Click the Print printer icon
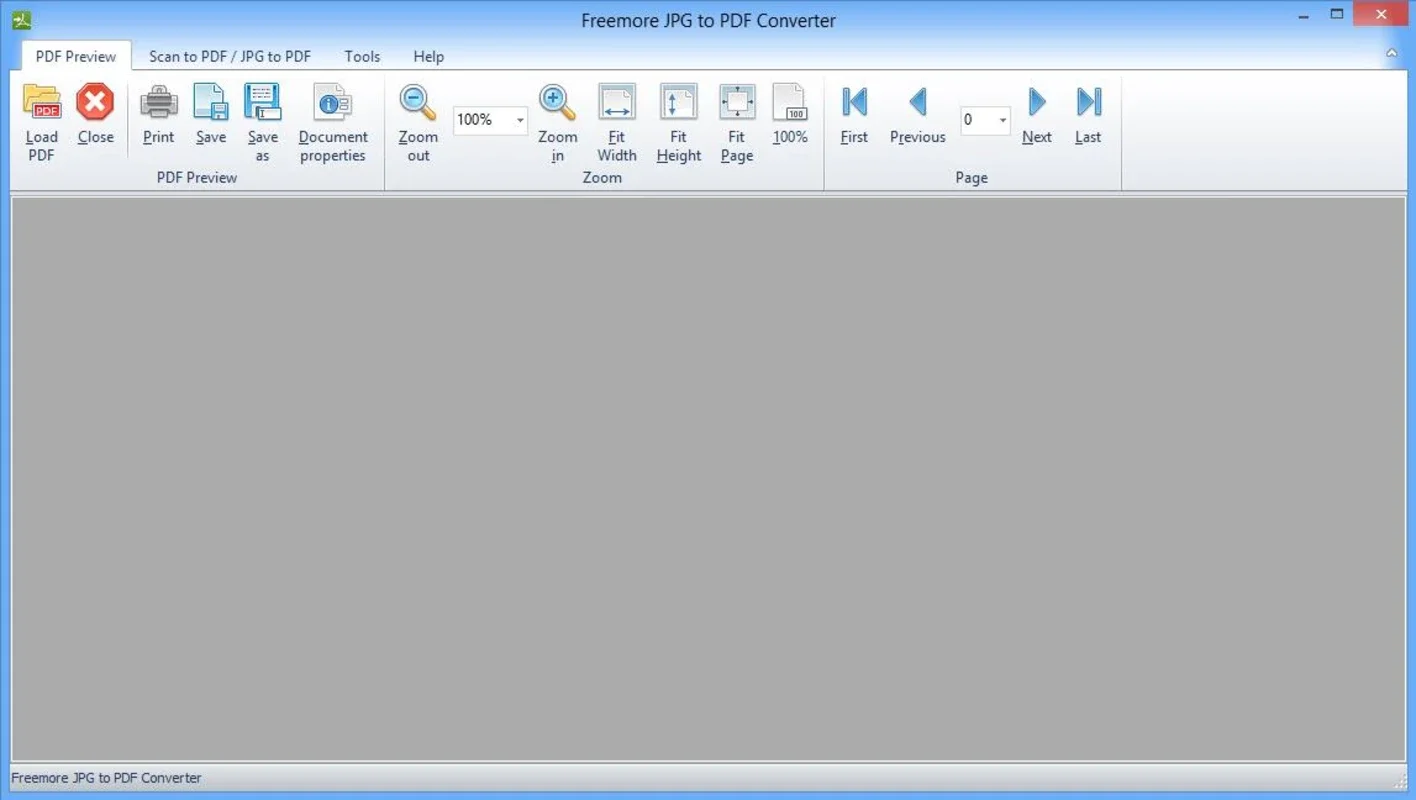Screen dimensions: 1416x800 (158, 102)
